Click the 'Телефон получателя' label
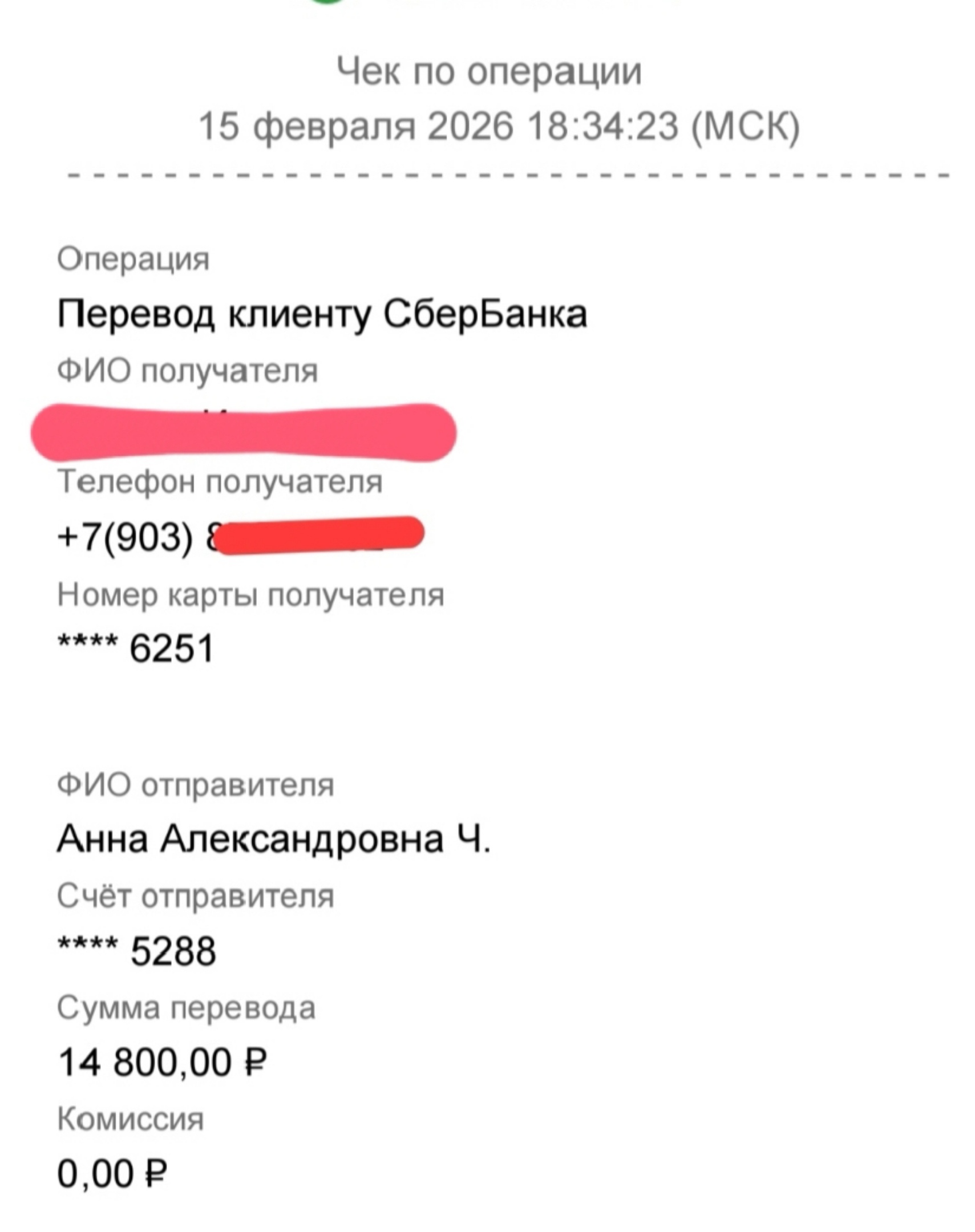This screenshot has width=975, height=1232. pos(220,482)
